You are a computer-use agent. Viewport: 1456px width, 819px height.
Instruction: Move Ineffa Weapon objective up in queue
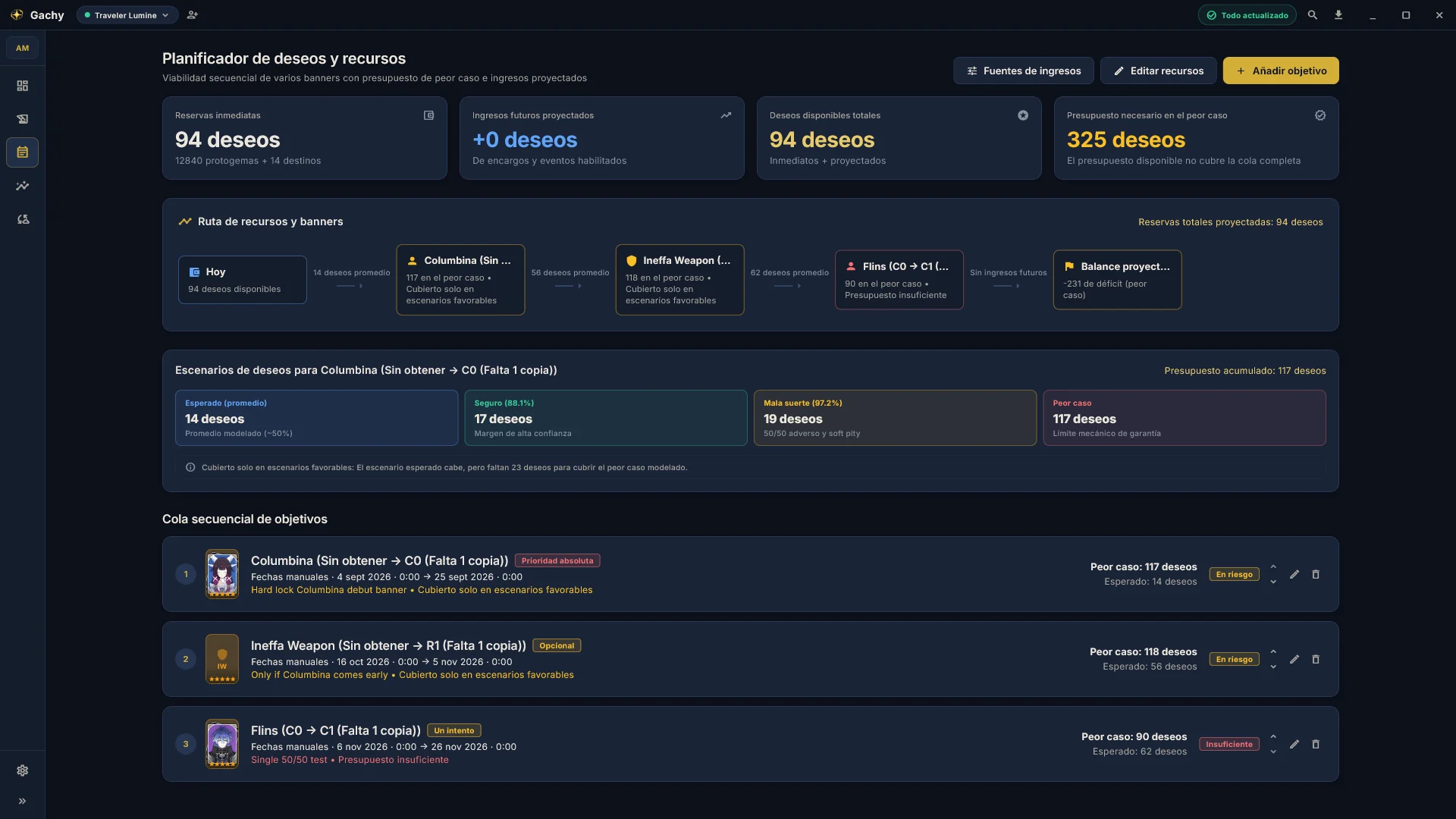(x=1273, y=652)
